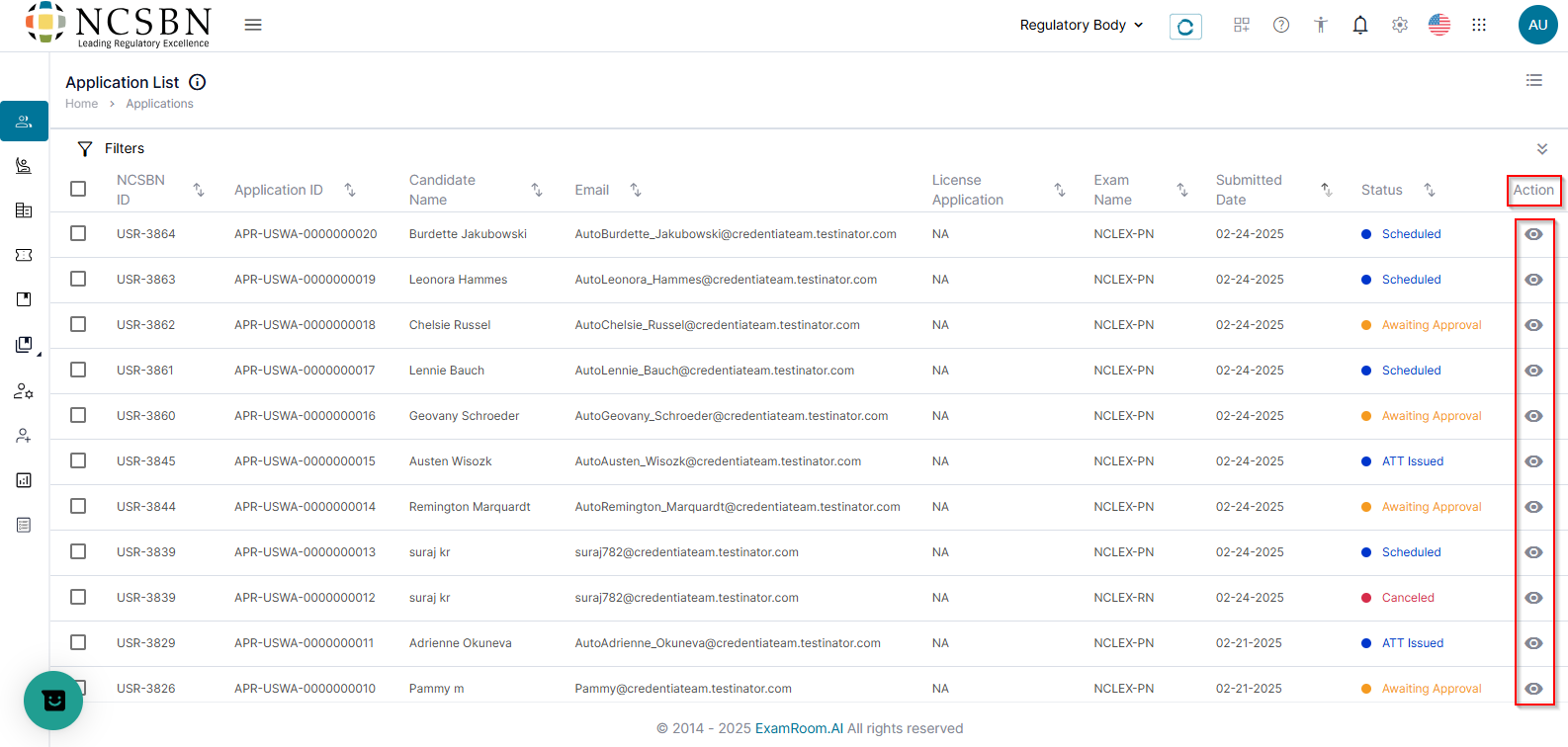Viewport: 1568px width, 747px height.
Task: View application for Burdette Jakubowski
Action: pos(1533,234)
